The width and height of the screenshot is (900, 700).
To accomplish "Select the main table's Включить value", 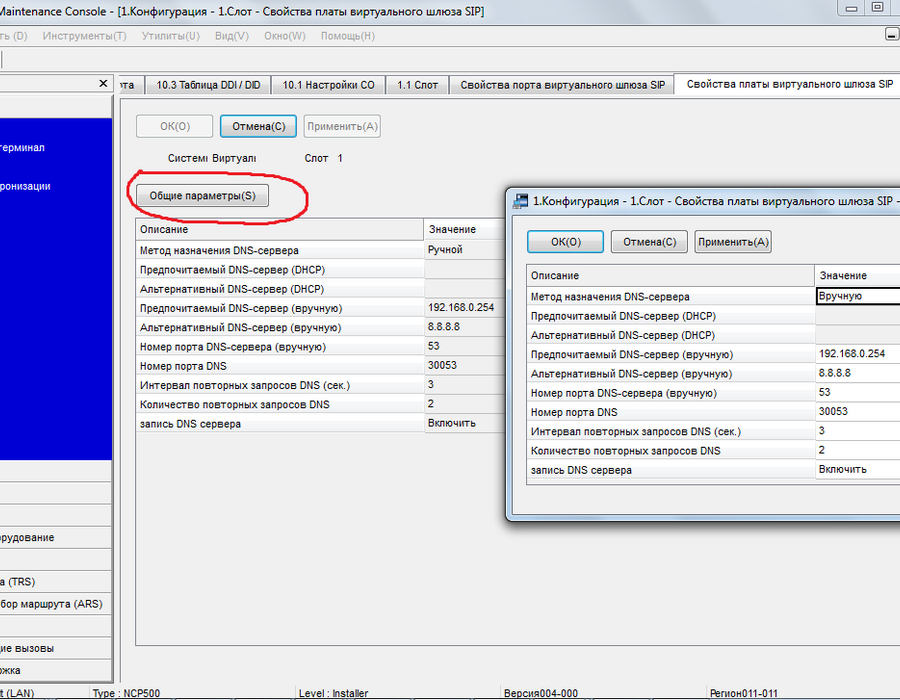I will [x=465, y=423].
